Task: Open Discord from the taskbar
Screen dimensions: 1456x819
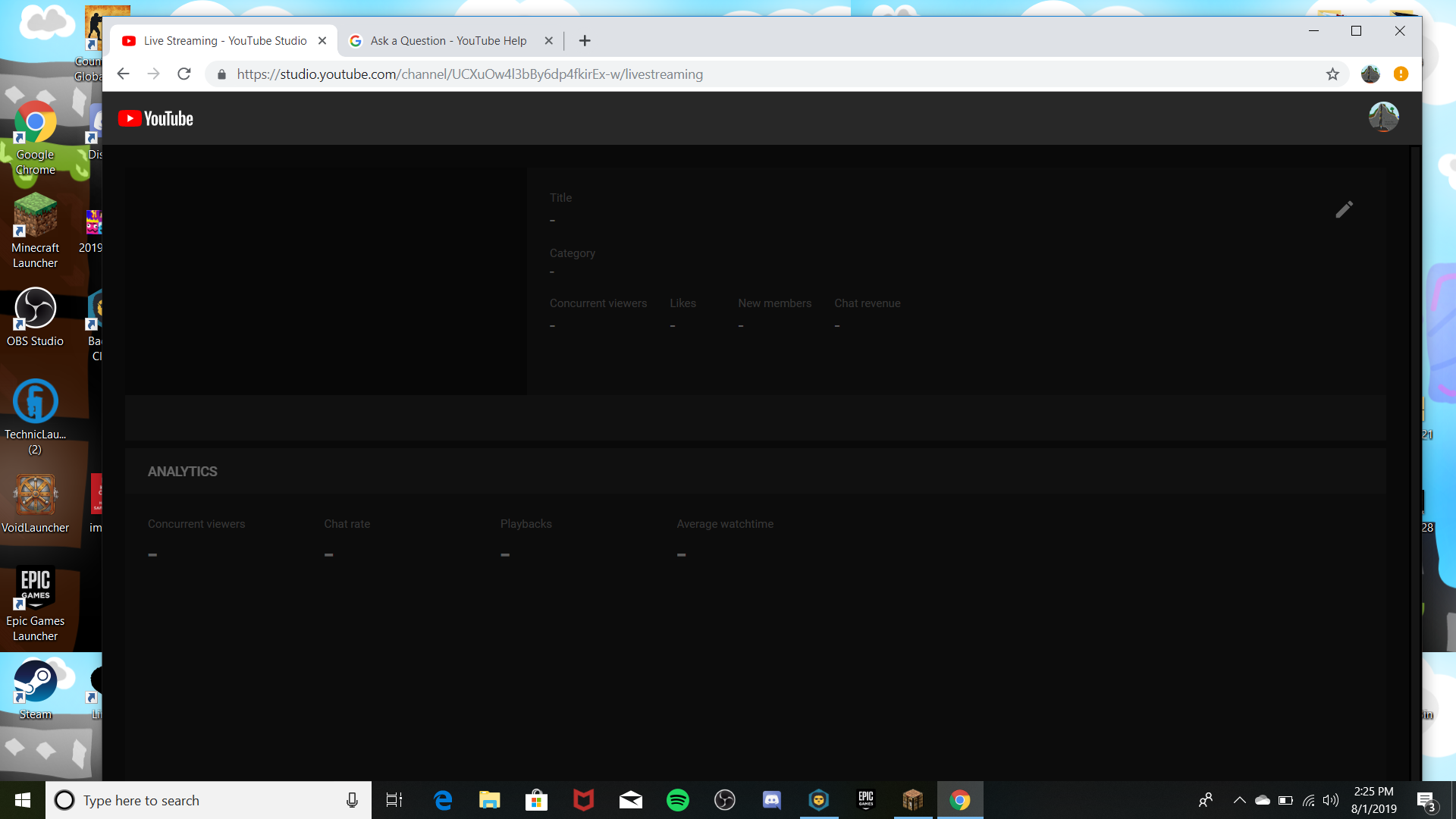Action: click(x=771, y=800)
